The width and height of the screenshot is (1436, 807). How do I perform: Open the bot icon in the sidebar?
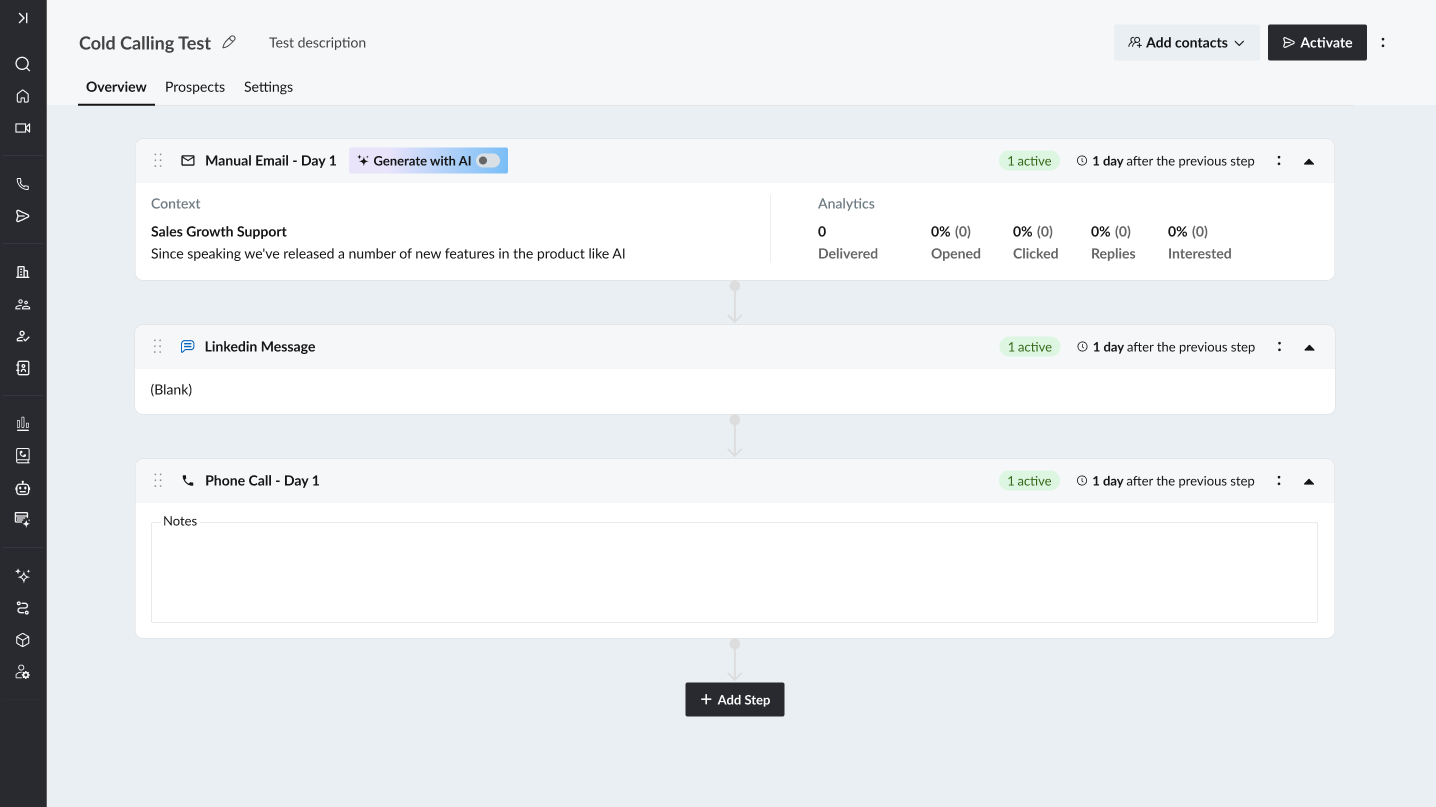pos(23,488)
